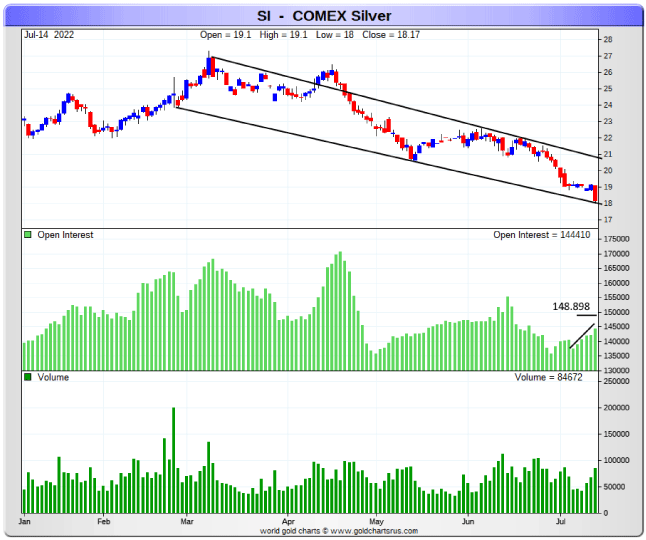The image size is (646, 540).
Task: Click the open interest axis label '175000'
Action: tap(616, 239)
